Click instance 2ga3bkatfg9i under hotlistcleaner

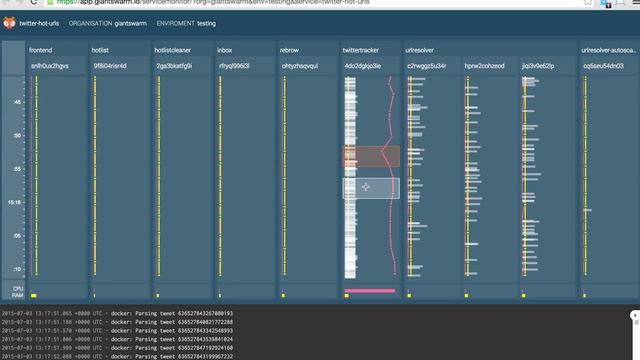174,66
